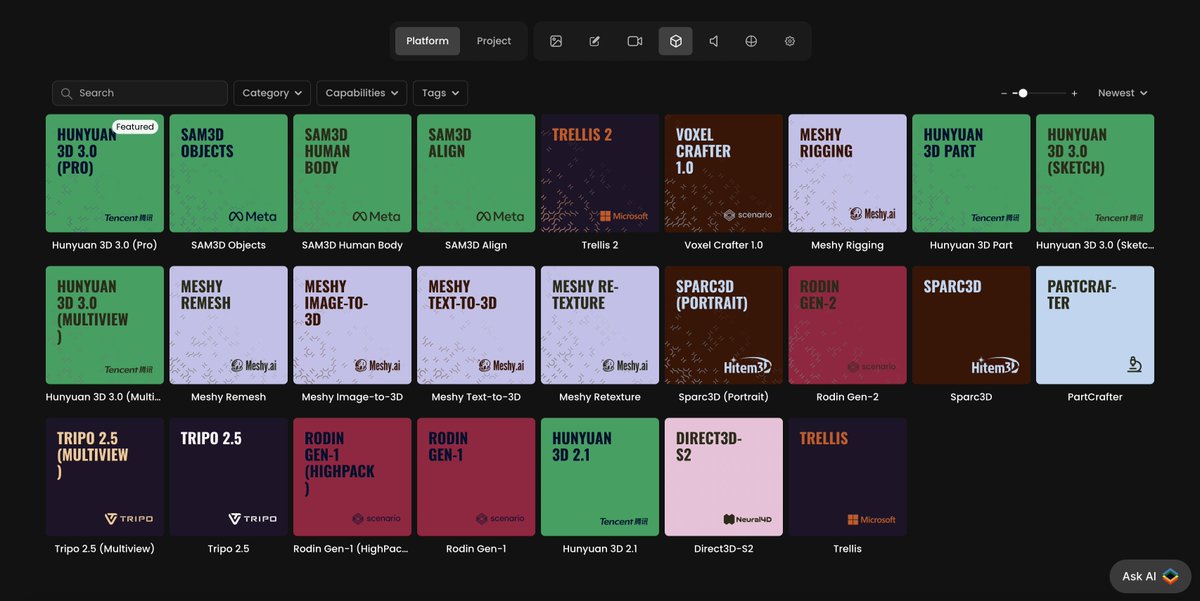1200x601 pixels.
Task: Open the editing pencil icon
Action: (595, 41)
